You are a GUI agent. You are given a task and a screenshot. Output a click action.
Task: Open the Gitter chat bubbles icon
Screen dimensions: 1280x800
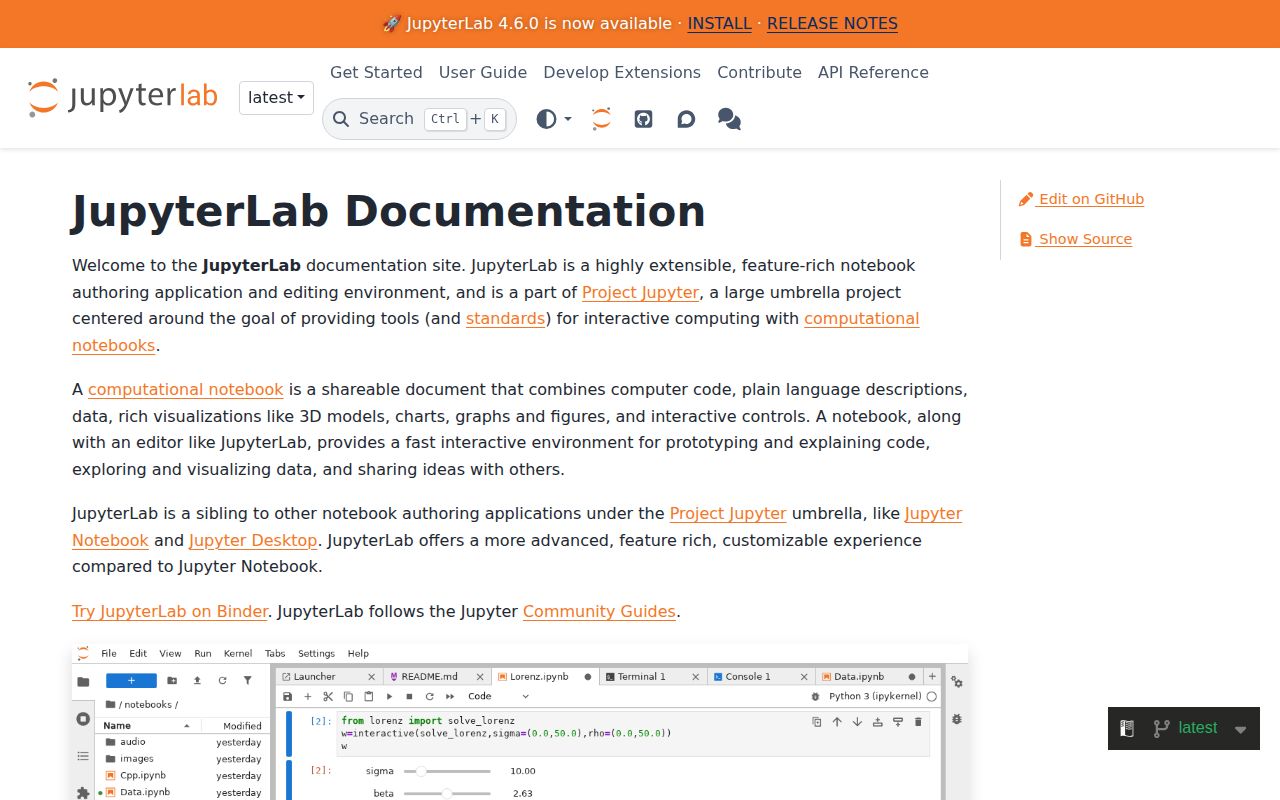(x=730, y=119)
